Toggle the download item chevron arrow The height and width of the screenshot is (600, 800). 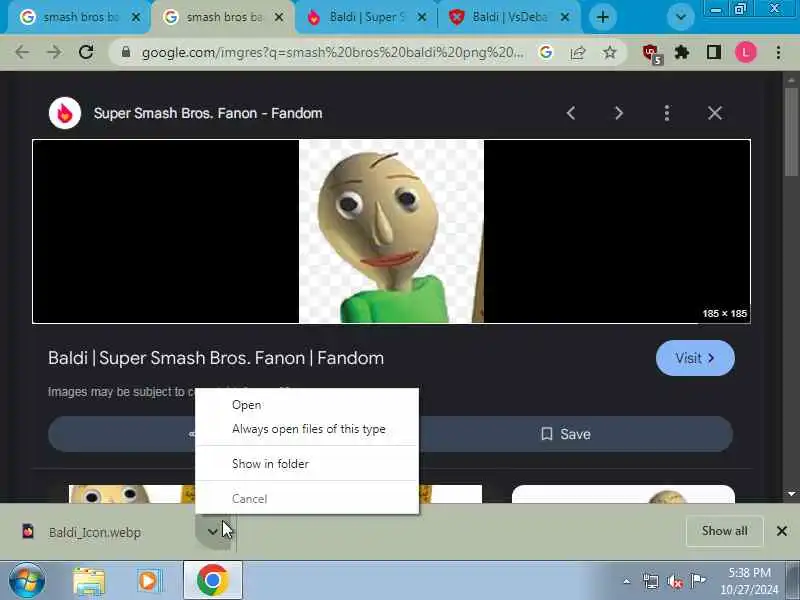coord(213,532)
